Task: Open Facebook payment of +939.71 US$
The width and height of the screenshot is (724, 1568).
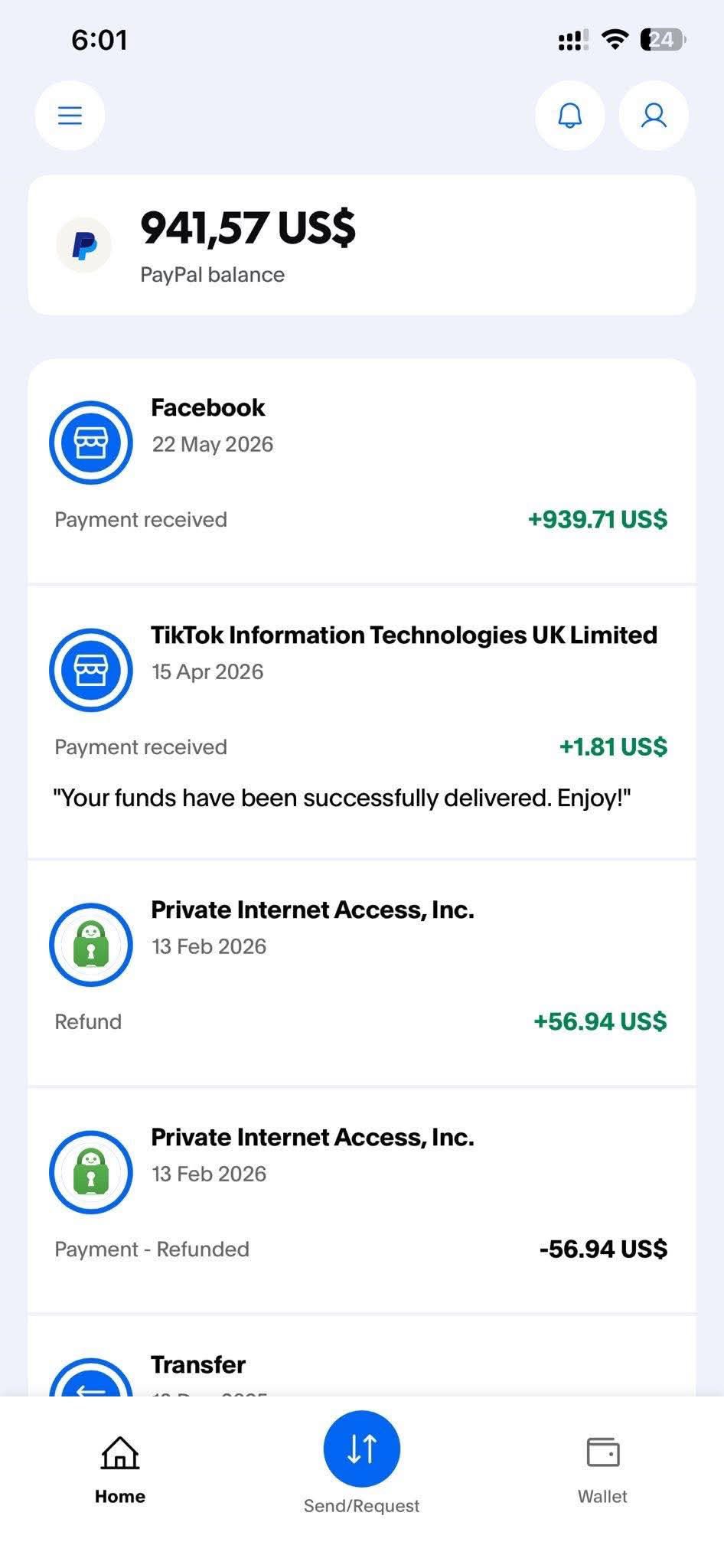Action: pyautogui.click(x=362, y=471)
